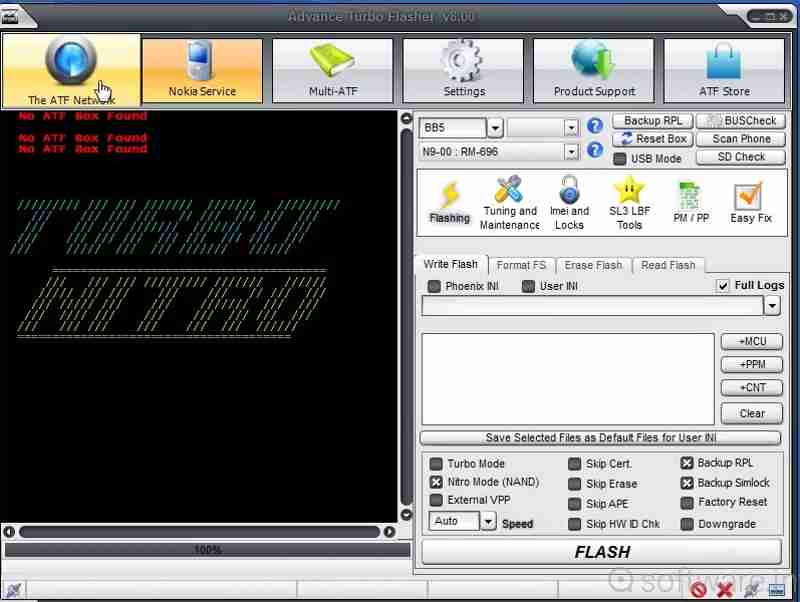Switch to Format FS tab
Image resolution: width=800 pixels, height=602 pixels.
521,265
